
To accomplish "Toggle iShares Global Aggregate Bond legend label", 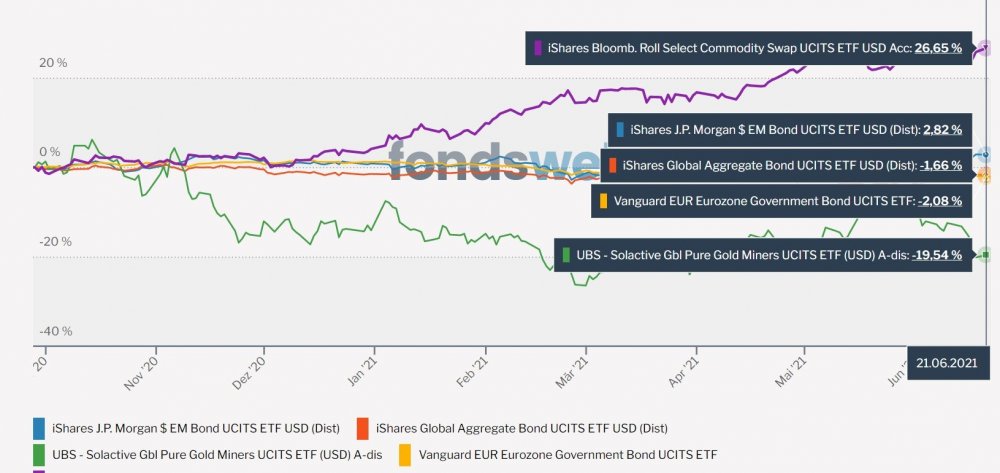I will pos(521,429).
